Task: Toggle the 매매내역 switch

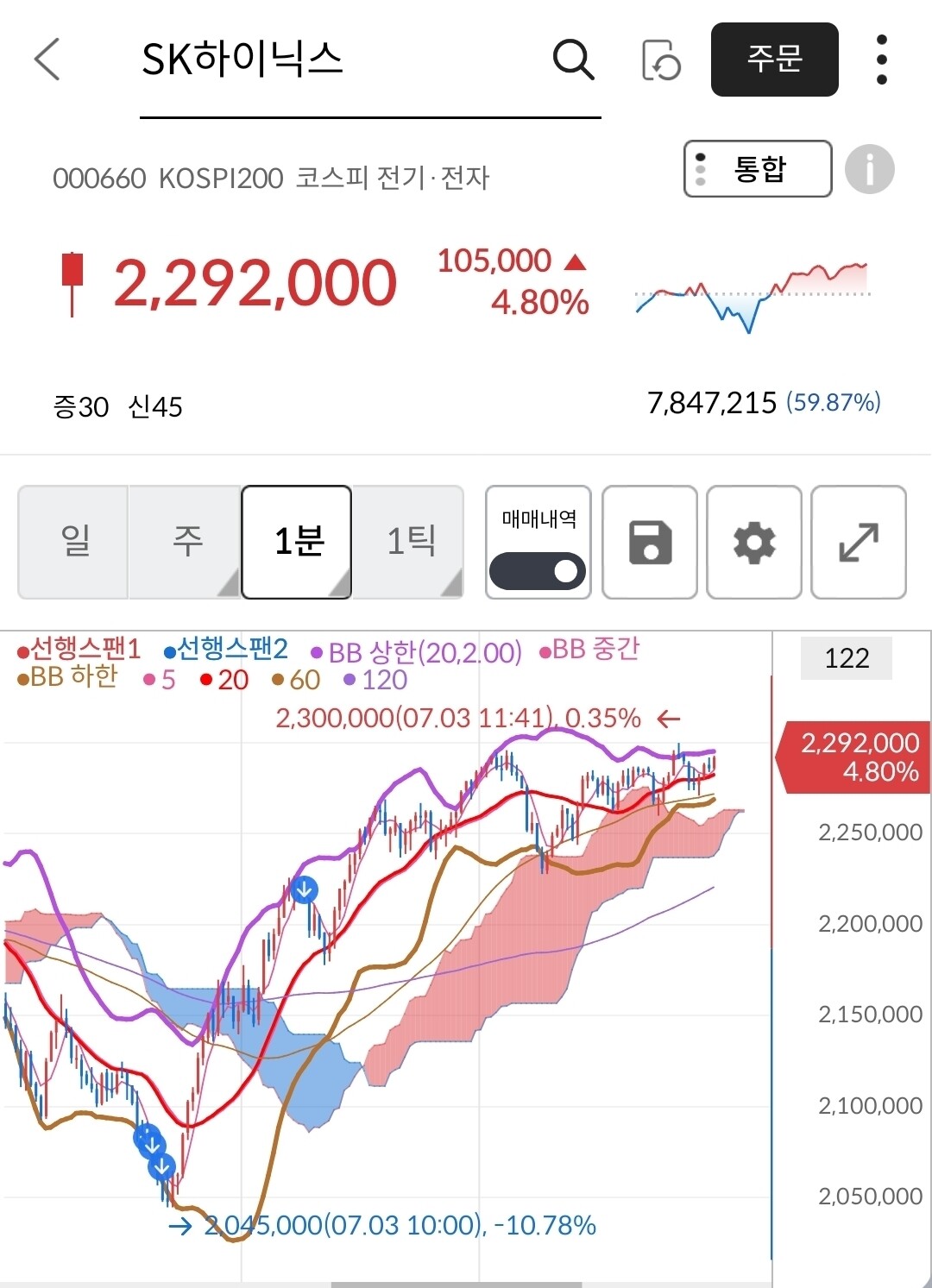Action: [x=538, y=571]
